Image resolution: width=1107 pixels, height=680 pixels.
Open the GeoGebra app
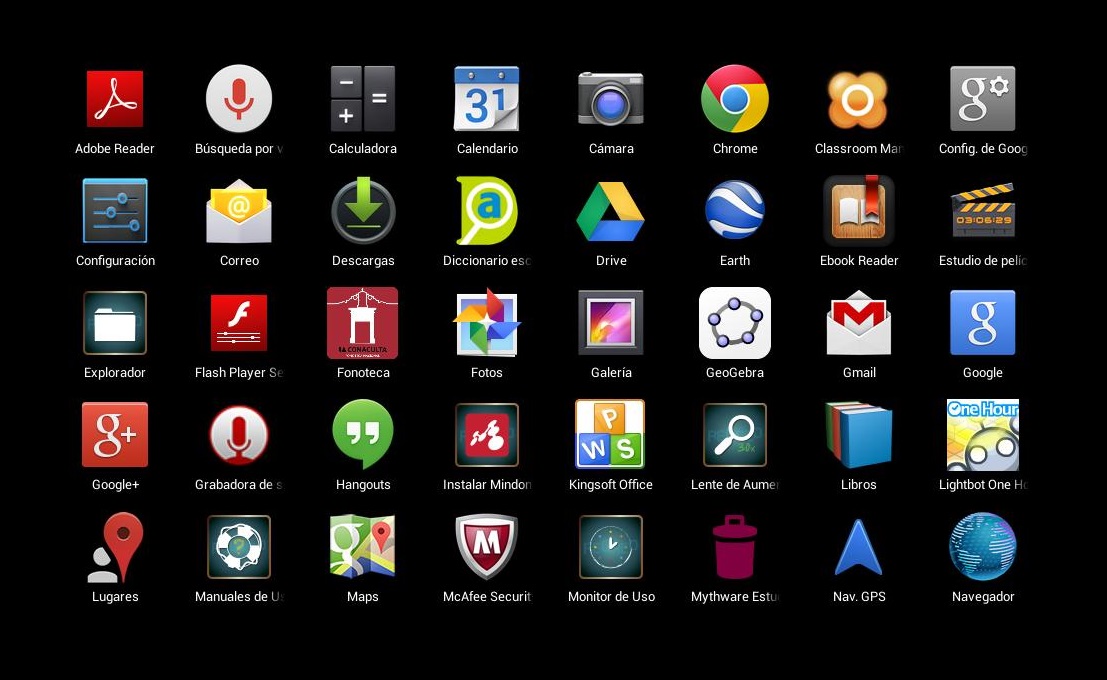tap(735, 323)
